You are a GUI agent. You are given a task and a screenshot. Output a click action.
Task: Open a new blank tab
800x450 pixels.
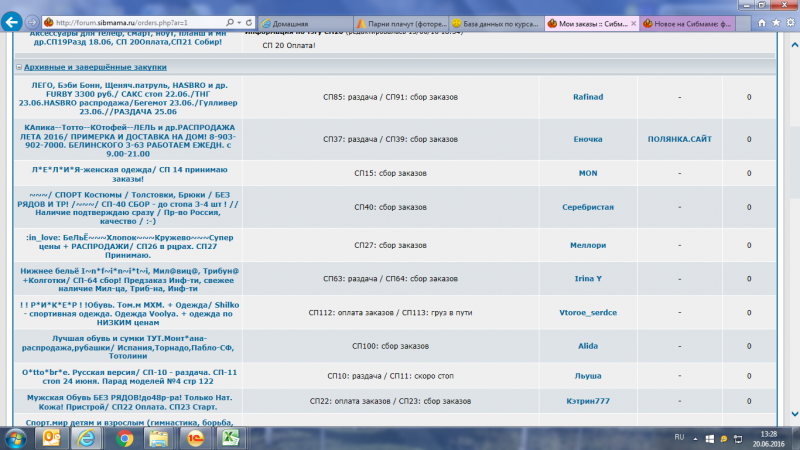pos(743,23)
